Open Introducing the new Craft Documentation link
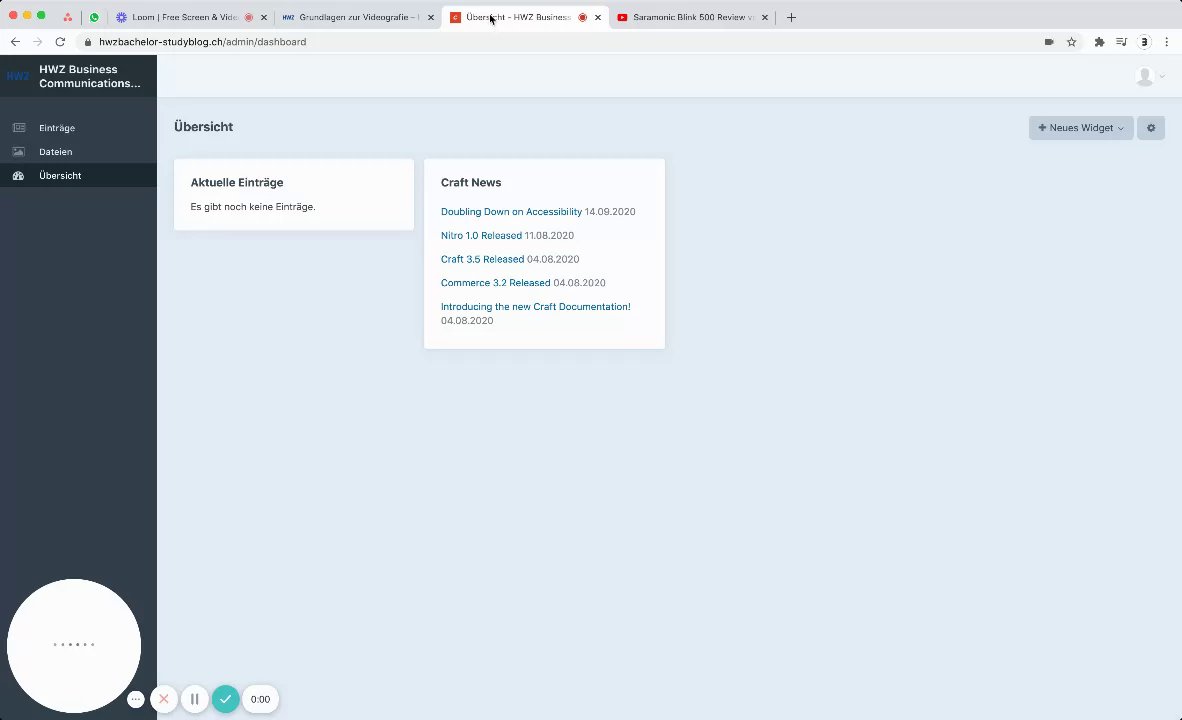This screenshot has width=1182, height=720. pos(536,307)
